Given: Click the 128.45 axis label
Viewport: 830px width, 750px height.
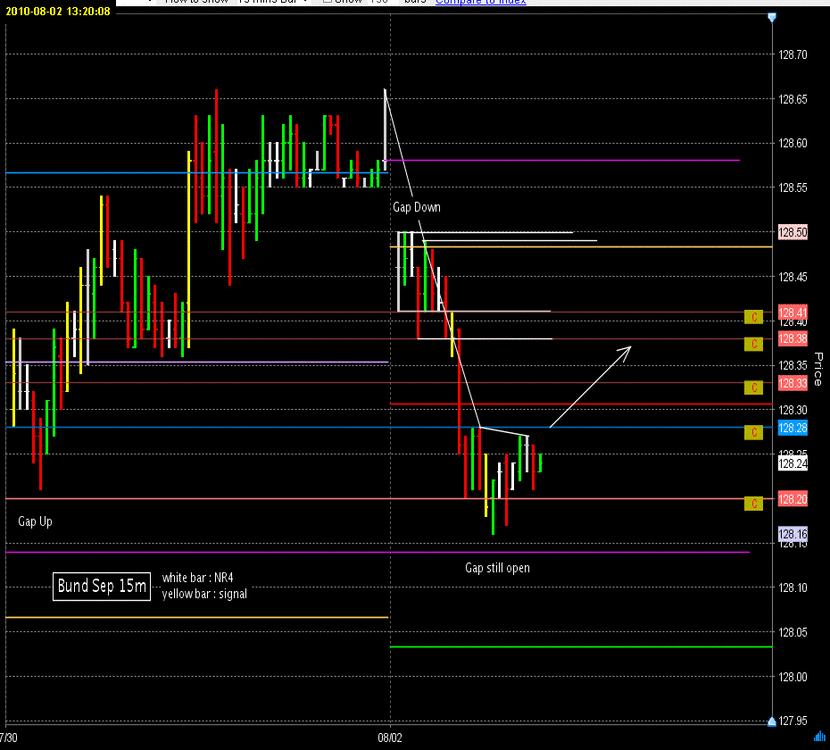Looking at the screenshot, I should coord(793,277).
